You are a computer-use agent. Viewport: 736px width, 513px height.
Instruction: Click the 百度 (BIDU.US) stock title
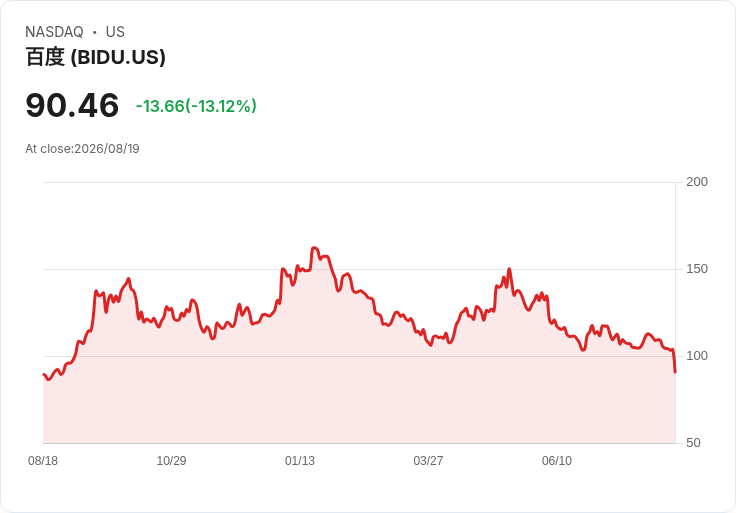(x=95, y=57)
